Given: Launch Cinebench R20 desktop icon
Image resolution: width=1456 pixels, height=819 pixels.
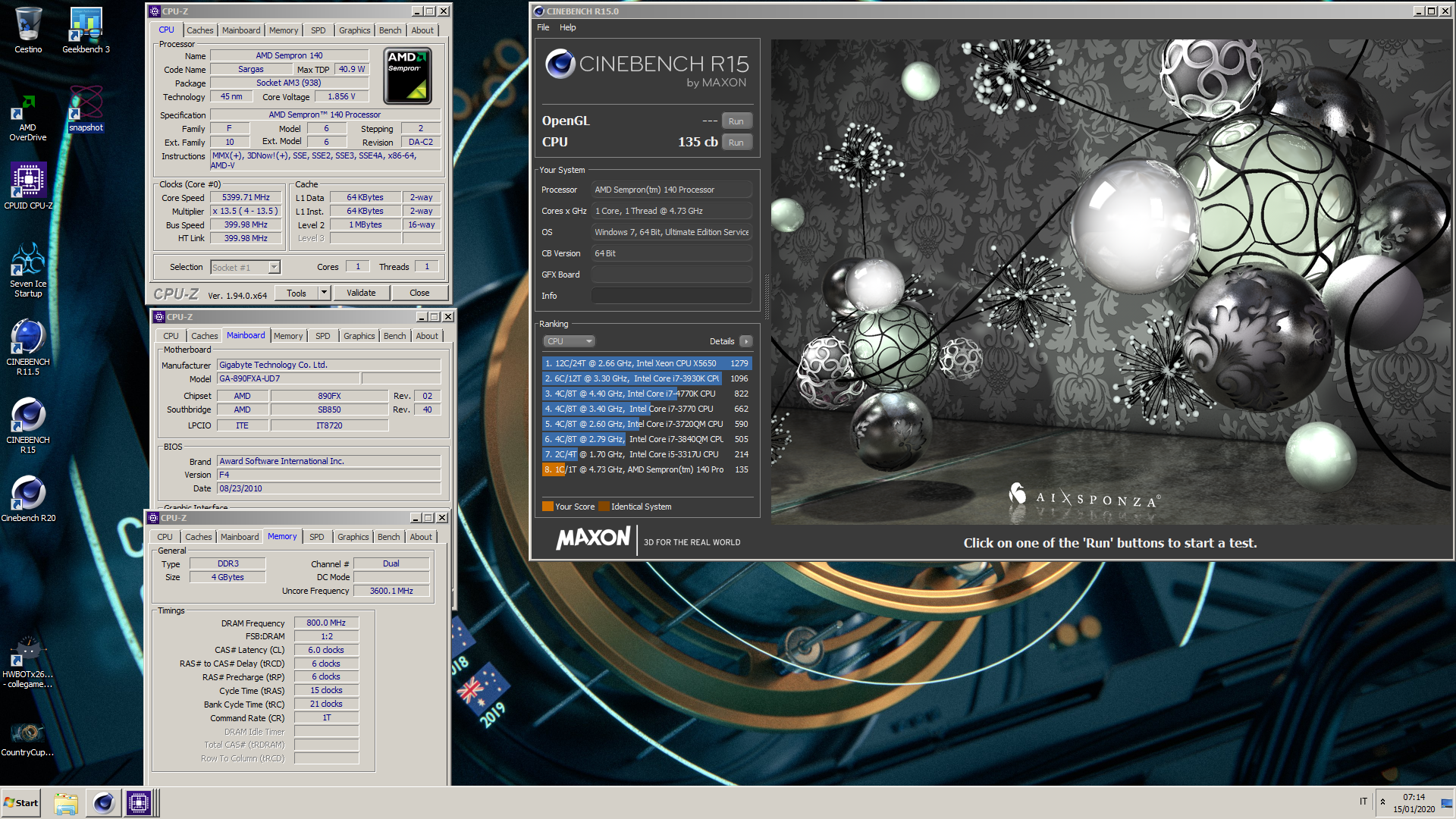Looking at the screenshot, I should [28, 499].
